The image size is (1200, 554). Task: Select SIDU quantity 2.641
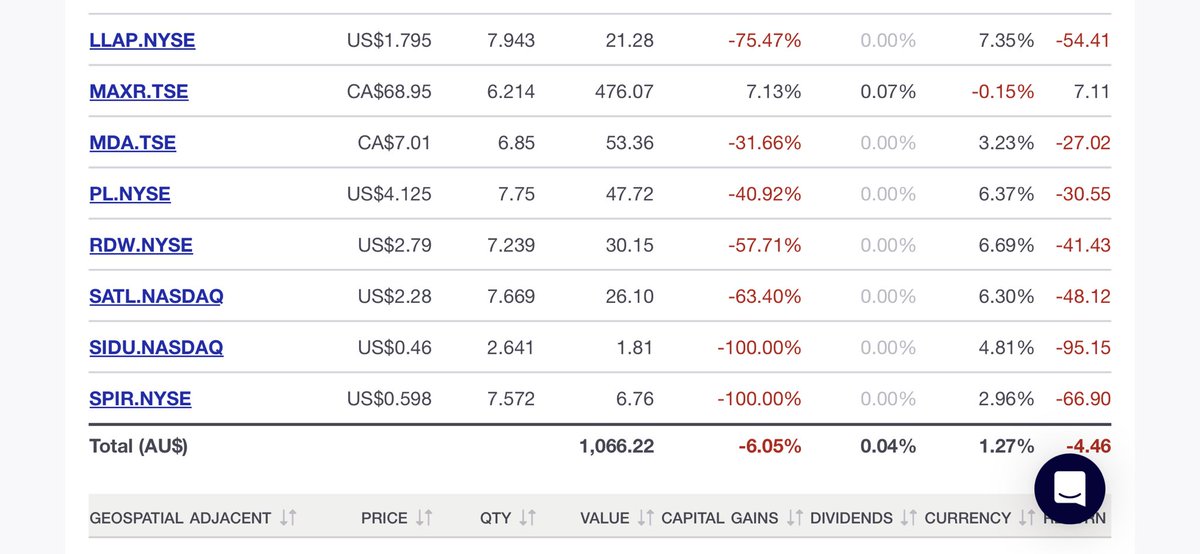pyautogui.click(x=510, y=348)
